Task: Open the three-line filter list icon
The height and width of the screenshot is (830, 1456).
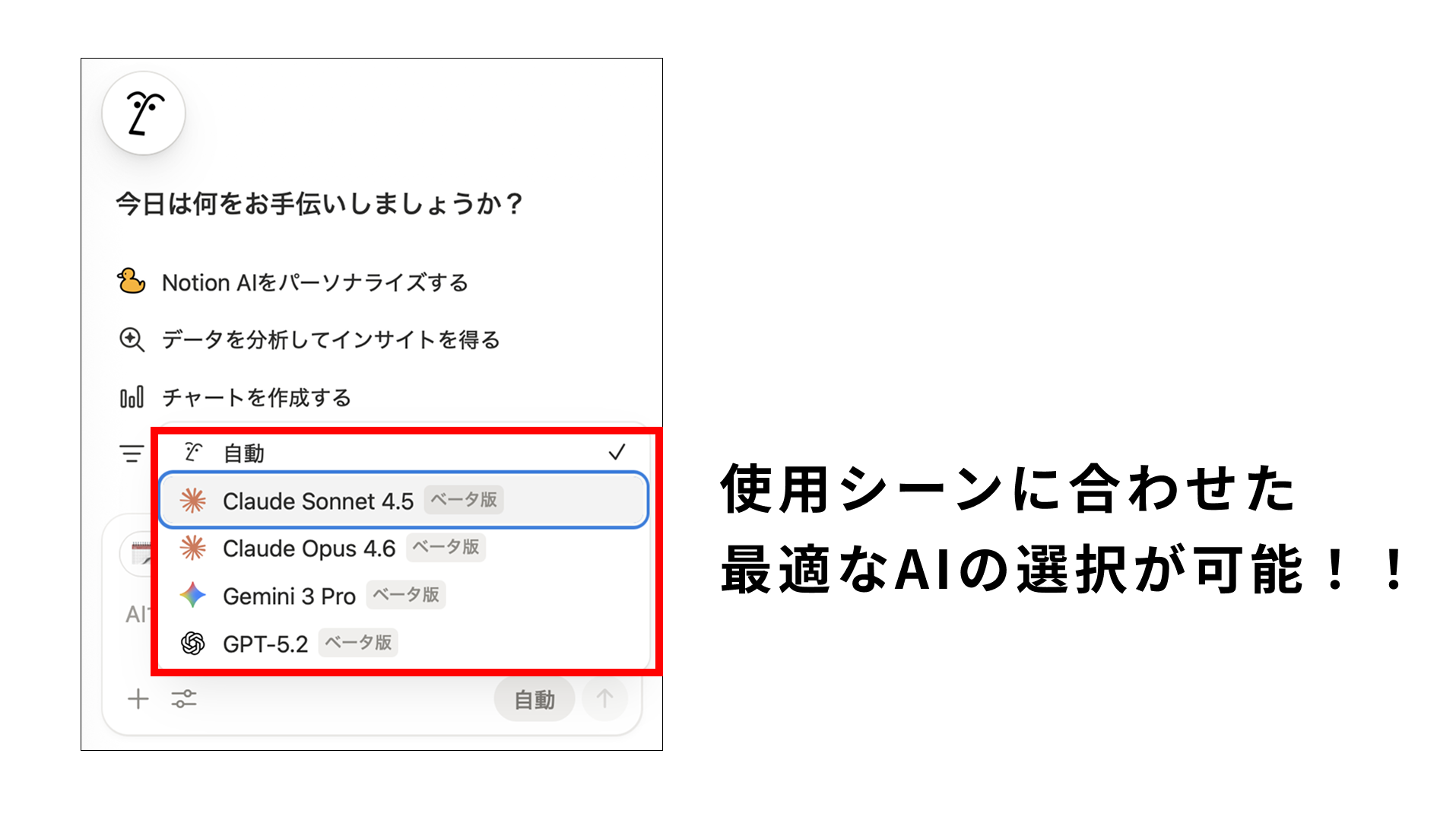Action: pyautogui.click(x=132, y=453)
